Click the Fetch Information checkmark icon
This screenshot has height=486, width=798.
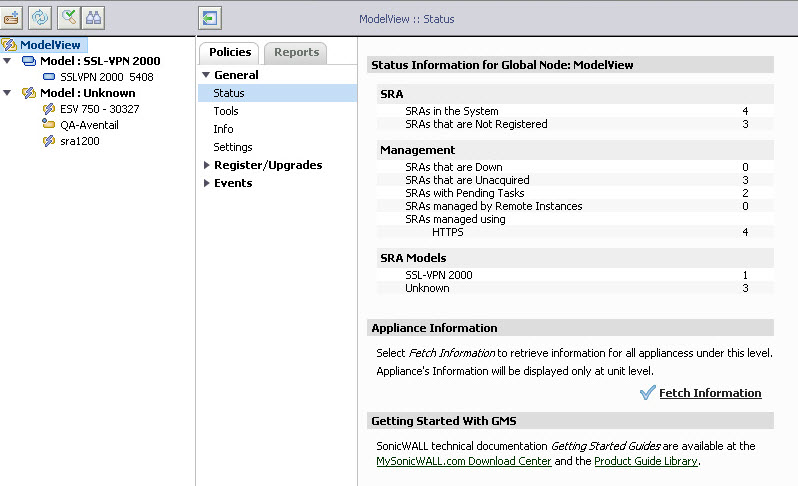pos(647,392)
